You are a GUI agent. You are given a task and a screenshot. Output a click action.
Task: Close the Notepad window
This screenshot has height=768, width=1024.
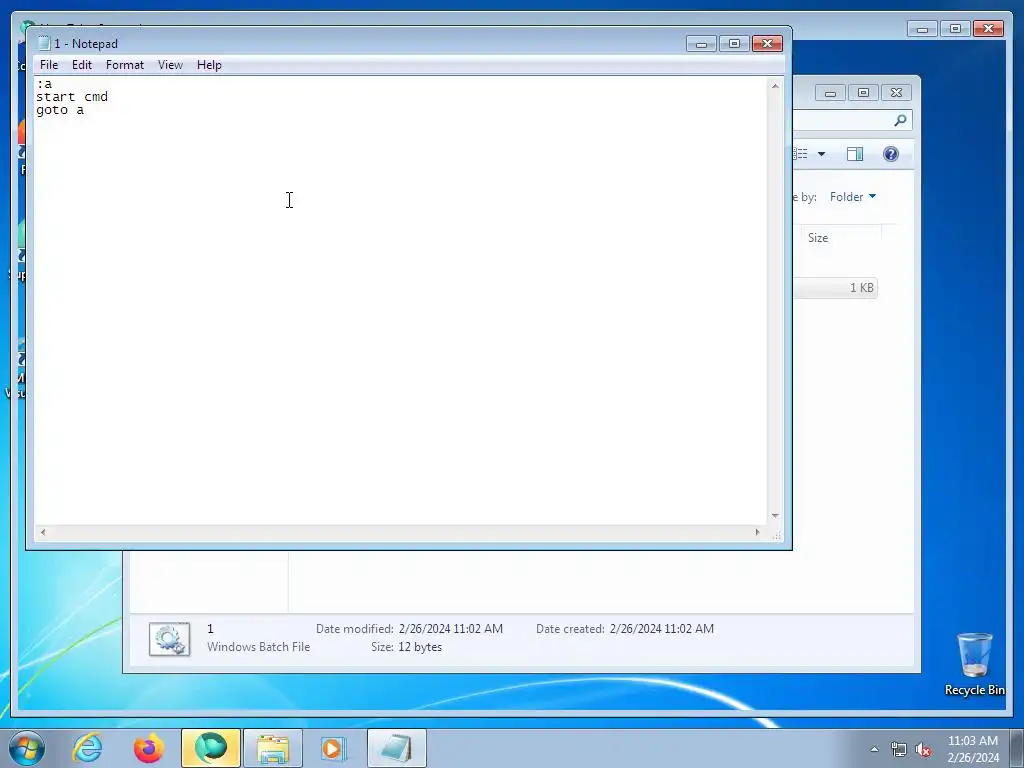tap(767, 44)
